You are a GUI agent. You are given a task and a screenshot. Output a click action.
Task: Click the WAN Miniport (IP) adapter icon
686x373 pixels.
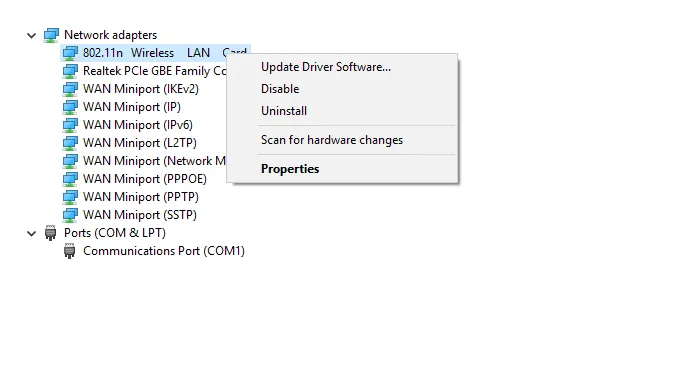[x=70, y=107]
